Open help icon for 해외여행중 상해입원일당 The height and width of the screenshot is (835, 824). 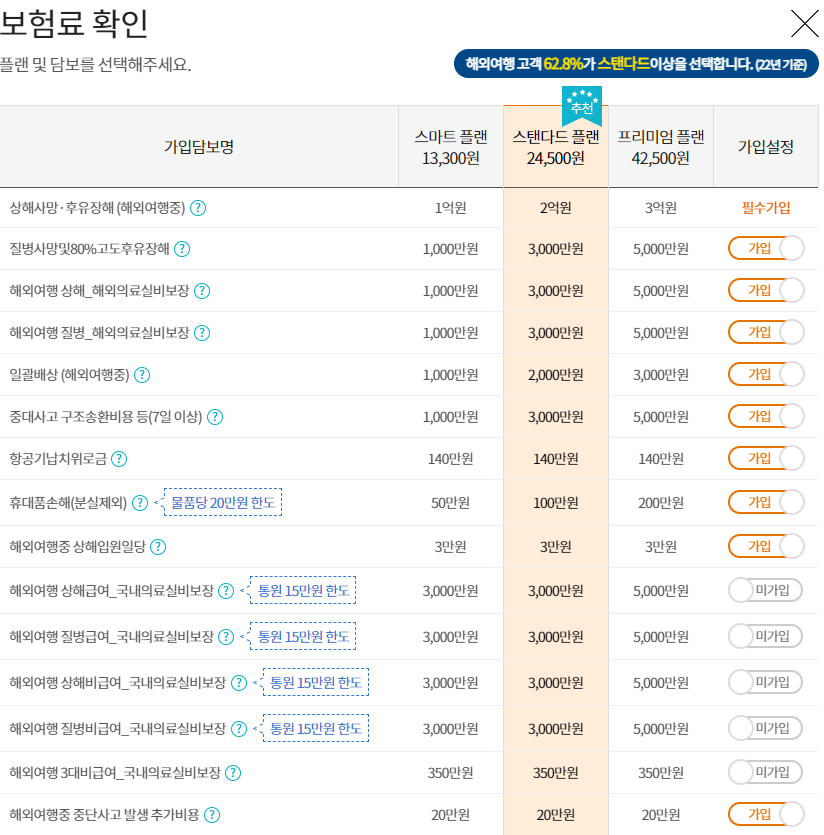pyautogui.click(x=158, y=547)
